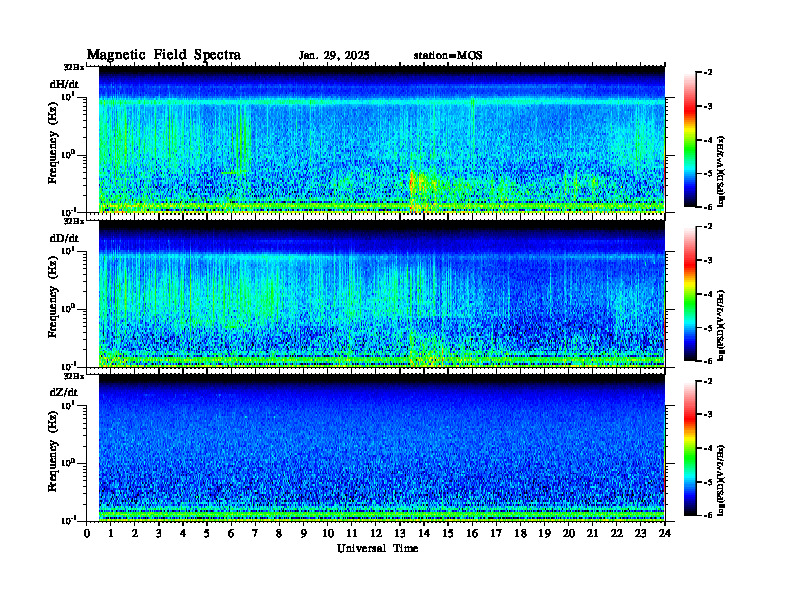Click the "-3" value on dZ/dt colorbar
Viewport: 792px width, 612px height.
point(708,415)
